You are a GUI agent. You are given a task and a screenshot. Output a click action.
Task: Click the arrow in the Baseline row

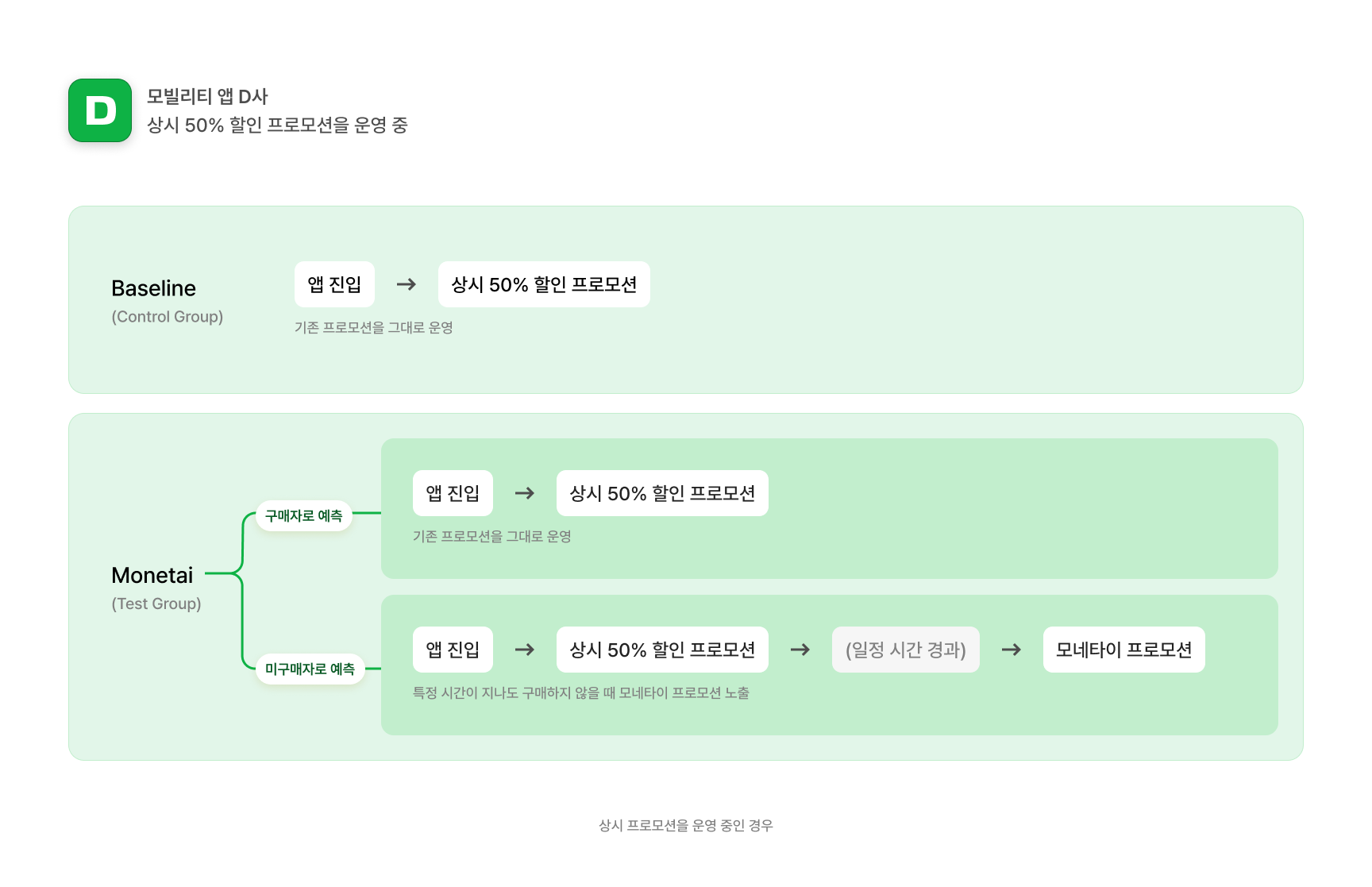click(x=407, y=284)
